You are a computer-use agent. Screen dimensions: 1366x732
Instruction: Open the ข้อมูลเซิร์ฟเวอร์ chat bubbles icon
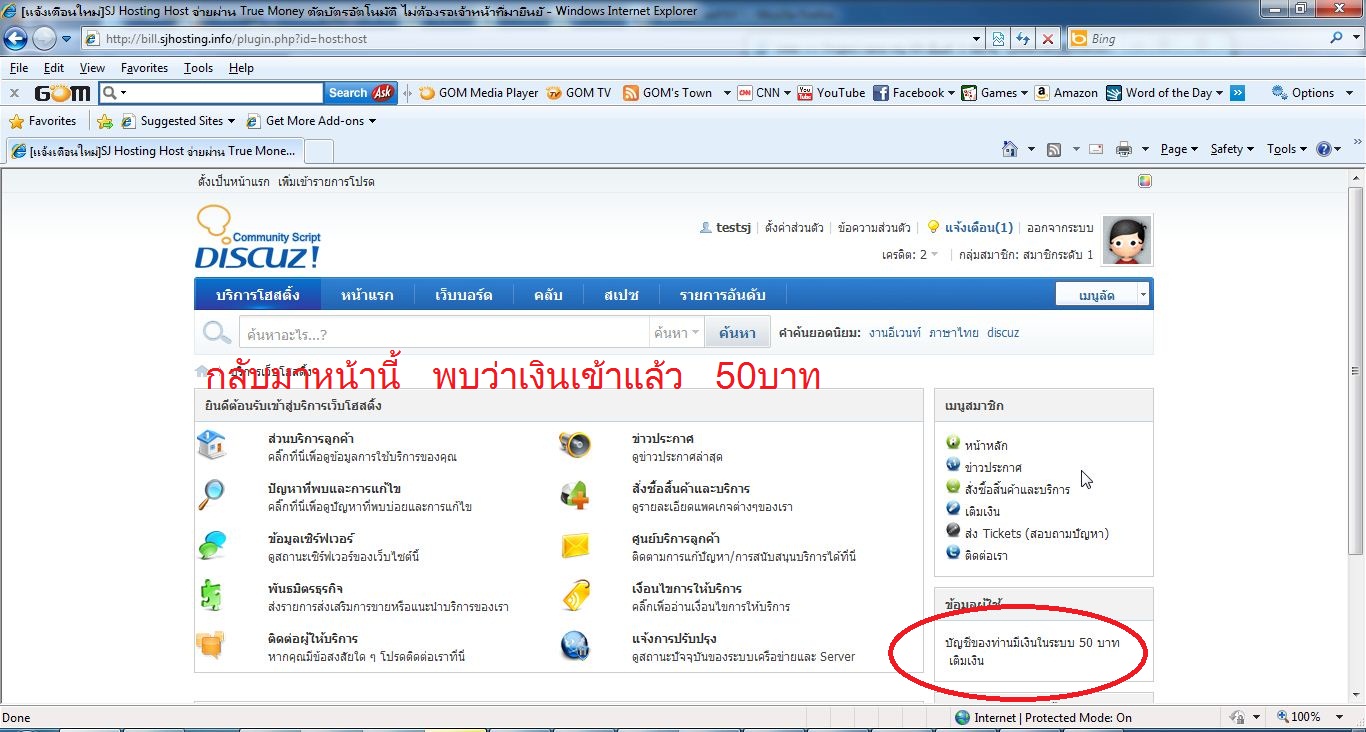coord(212,545)
